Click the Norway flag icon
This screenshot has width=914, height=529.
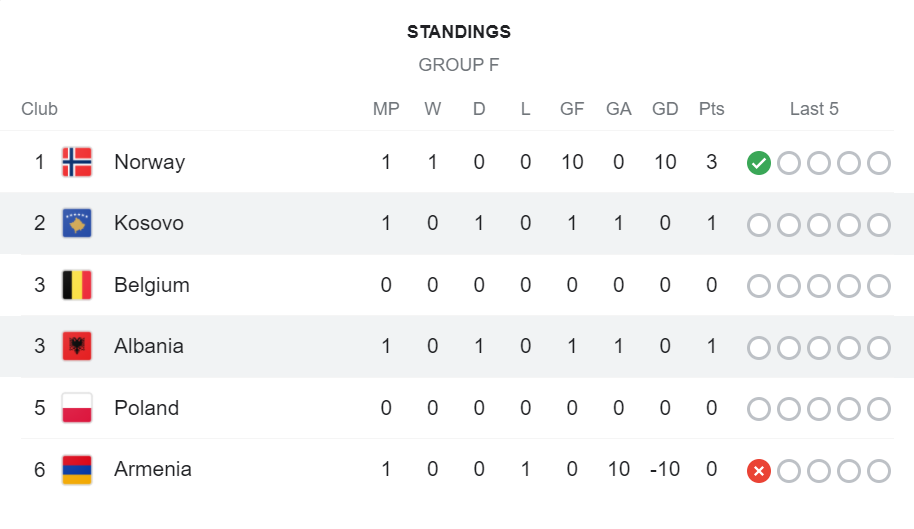[77, 162]
